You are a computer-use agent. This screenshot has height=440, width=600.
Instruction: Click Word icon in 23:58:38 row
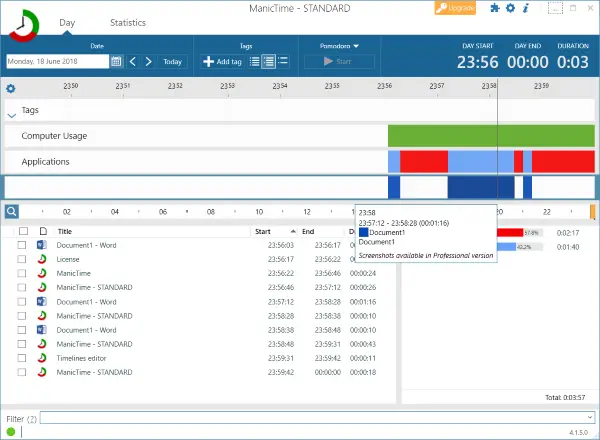pos(42,330)
